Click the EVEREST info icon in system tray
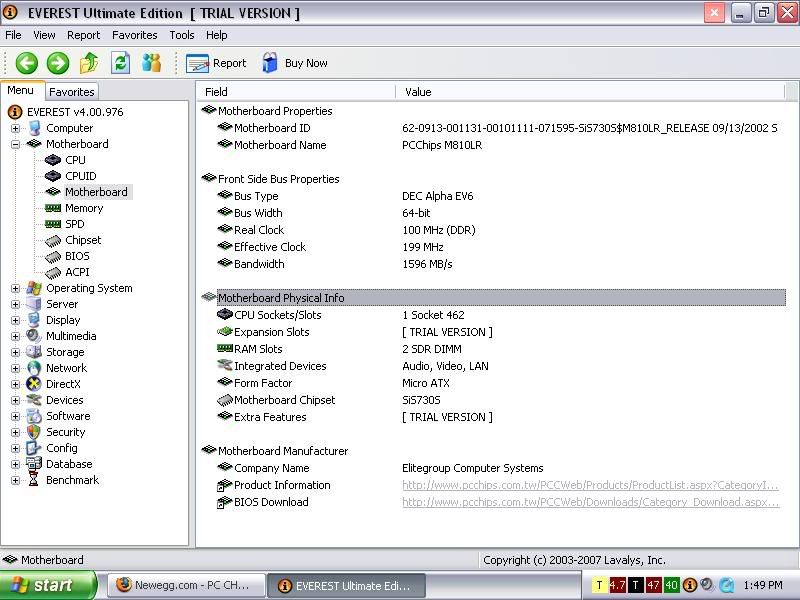The image size is (800, 600). point(689,585)
